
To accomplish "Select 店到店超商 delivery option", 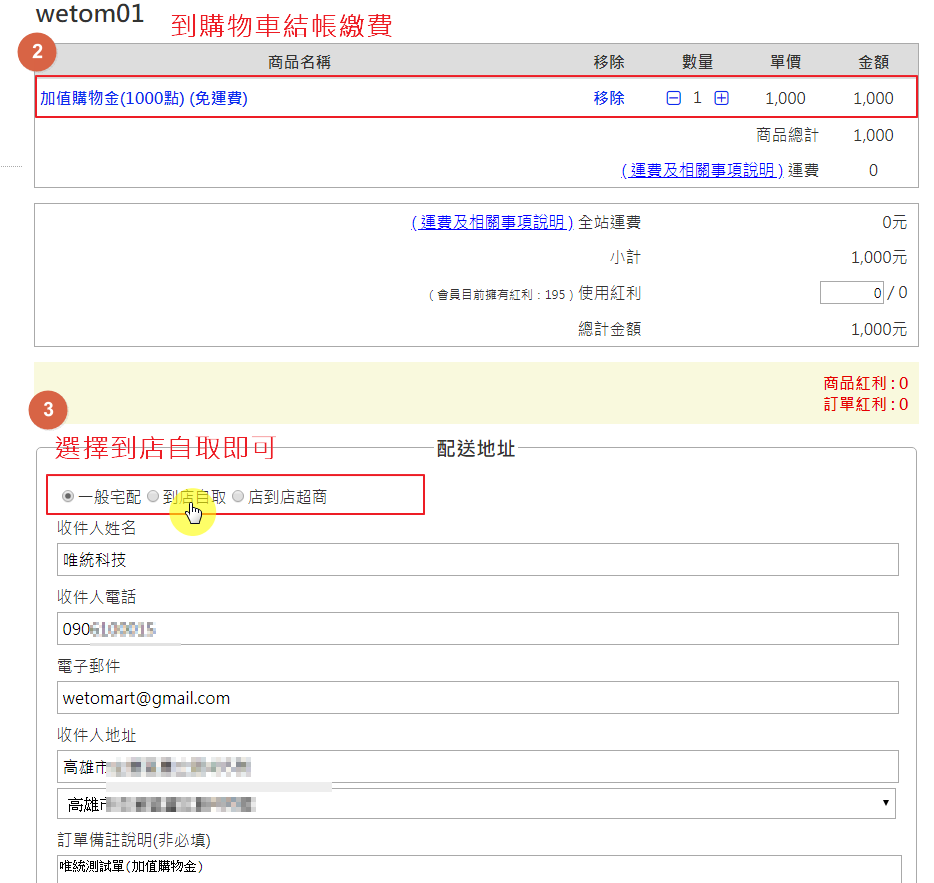I will 238,496.
